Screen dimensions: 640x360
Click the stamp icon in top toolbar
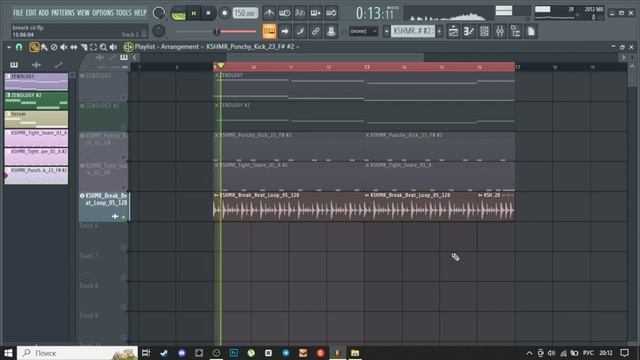click(x=331, y=31)
